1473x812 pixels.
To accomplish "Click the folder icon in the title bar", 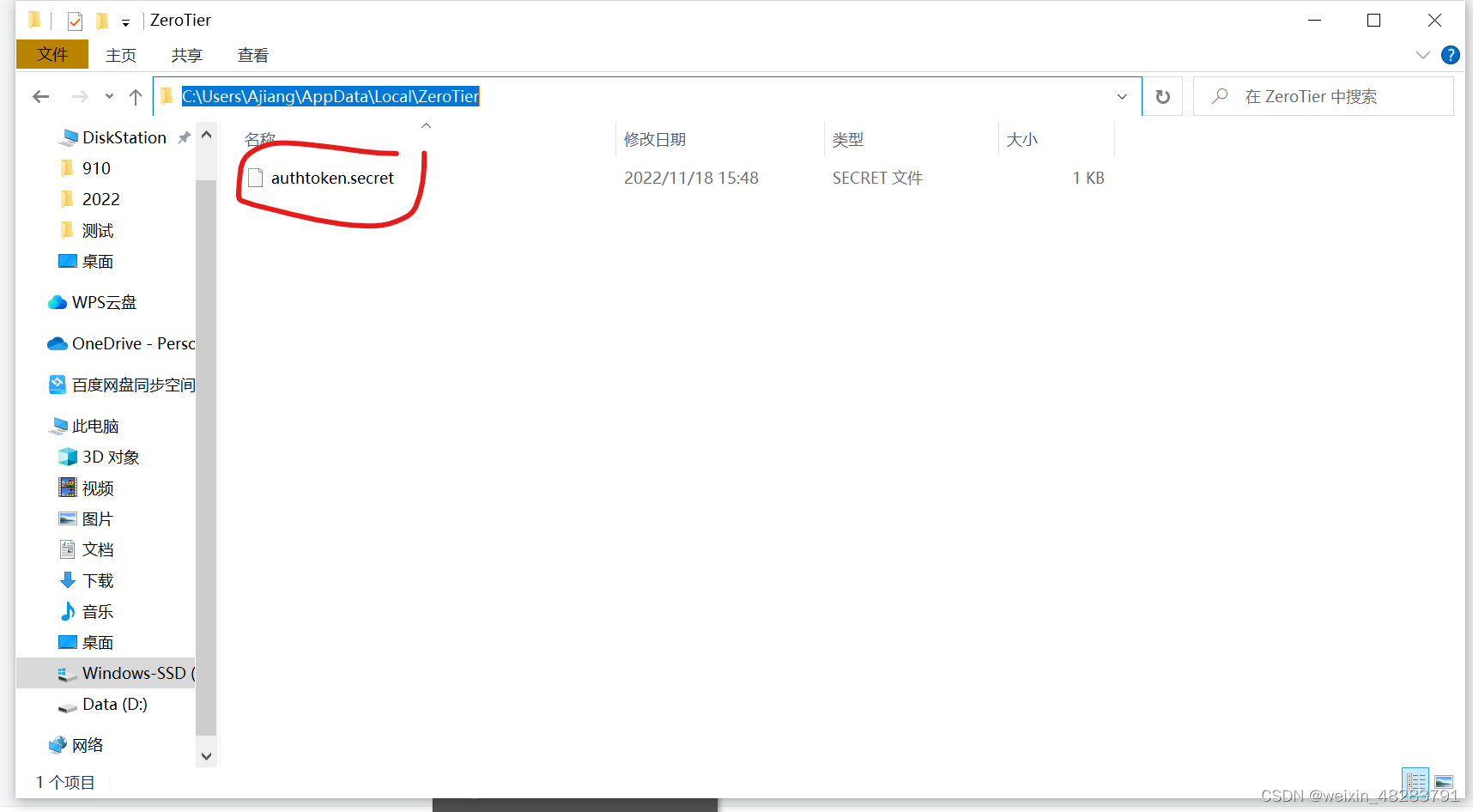I will click(x=34, y=20).
